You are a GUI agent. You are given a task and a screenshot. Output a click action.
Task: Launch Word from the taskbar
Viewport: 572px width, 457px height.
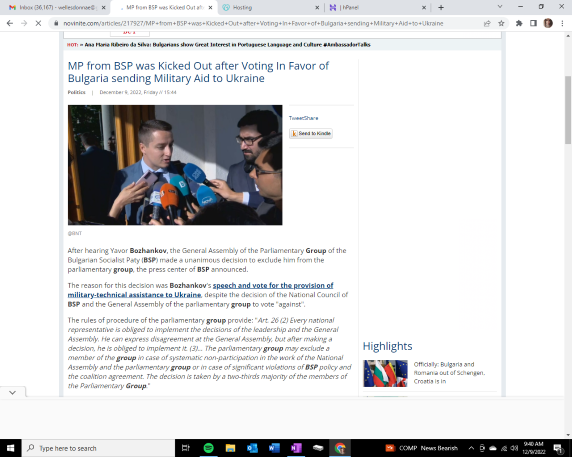[x=274, y=448]
